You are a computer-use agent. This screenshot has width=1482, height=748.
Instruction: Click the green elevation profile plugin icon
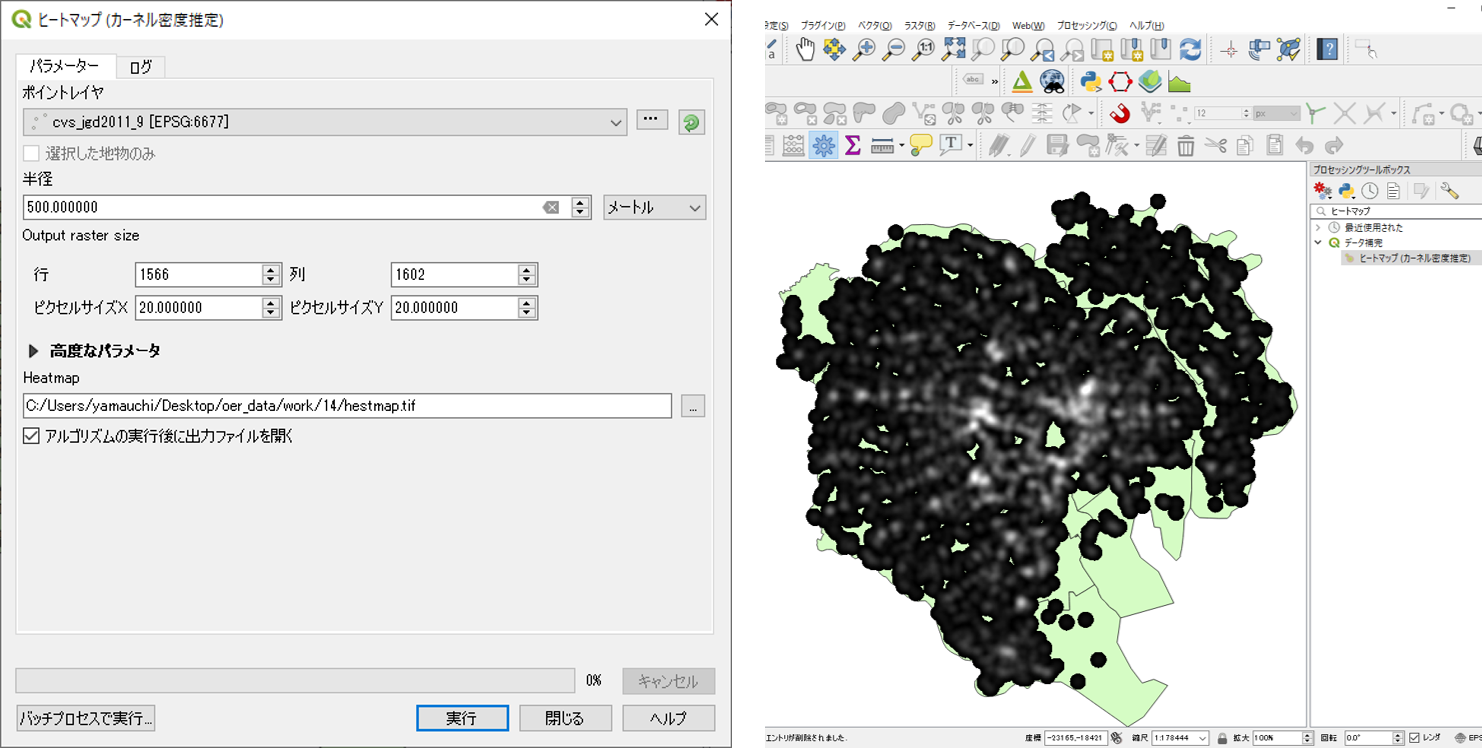[1179, 81]
